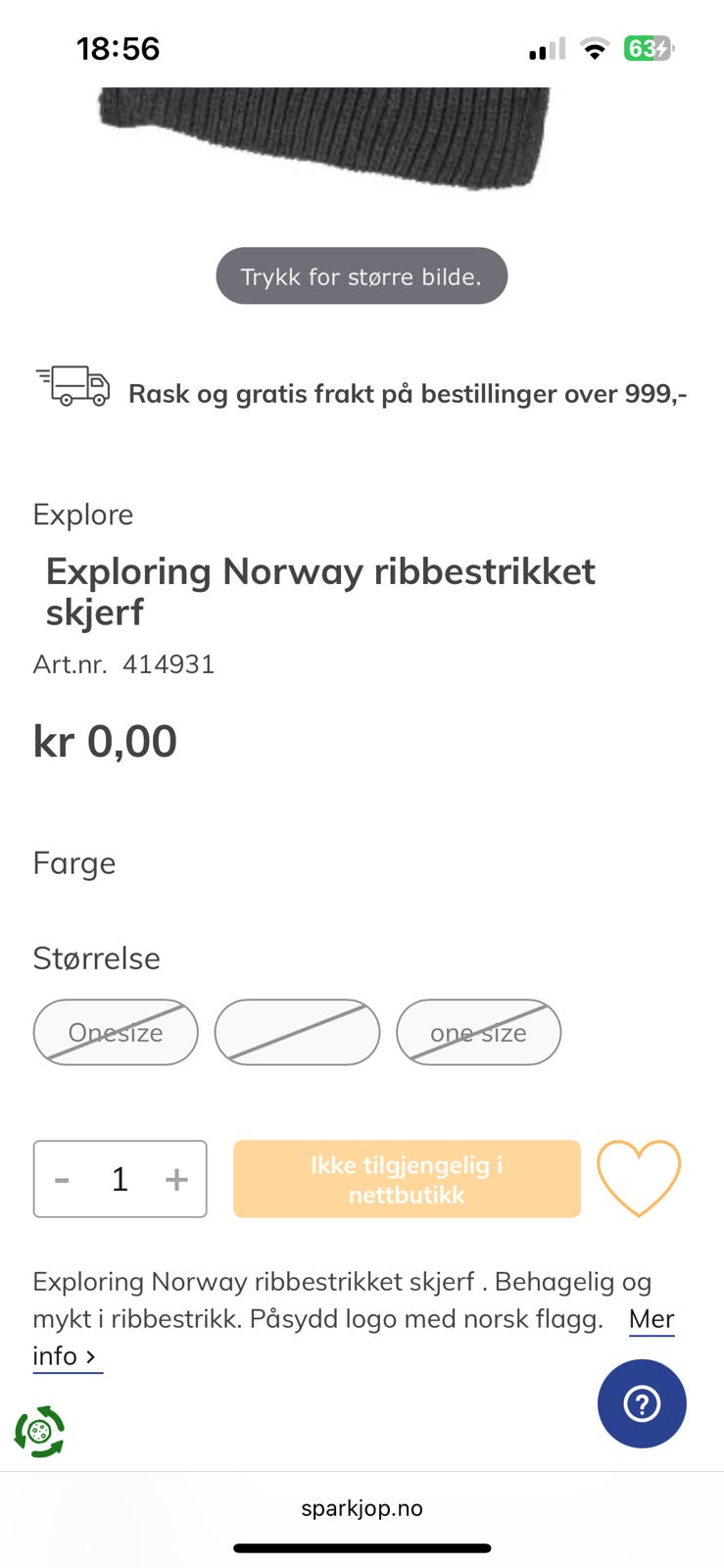Open the help question mark bubble
This screenshot has width=724, height=1568.
click(642, 1403)
